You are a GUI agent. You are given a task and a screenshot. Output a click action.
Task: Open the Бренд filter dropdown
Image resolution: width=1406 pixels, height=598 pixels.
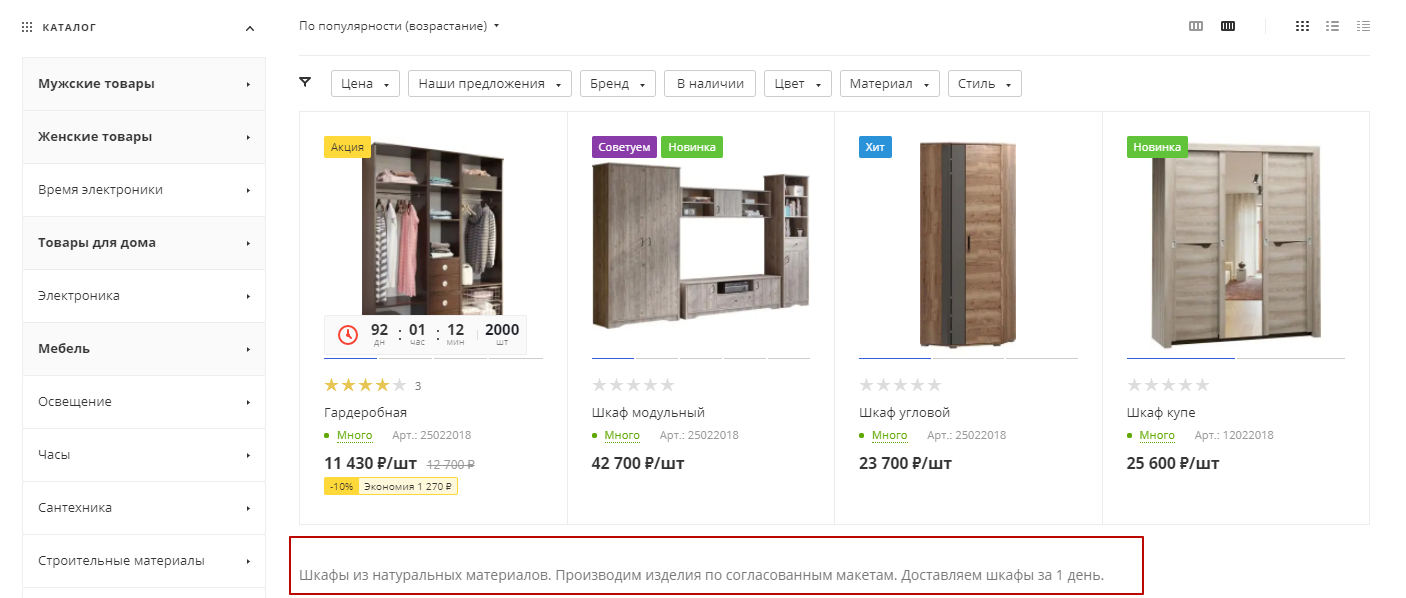617,84
